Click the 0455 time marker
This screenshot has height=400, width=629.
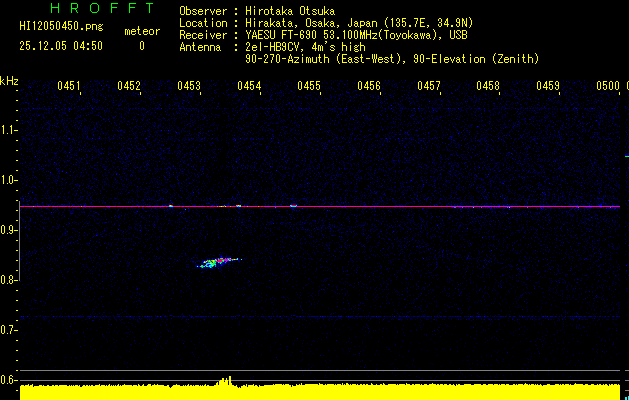coord(309,87)
